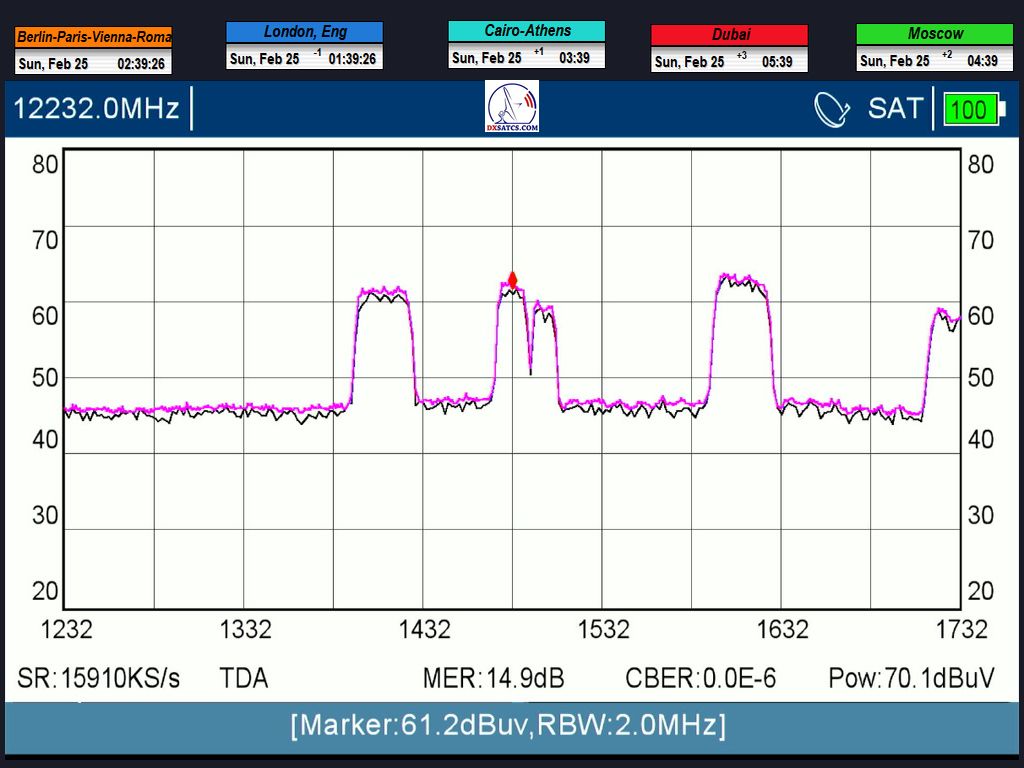Click the DXSATCS.COM logo icon
Screen dimensions: 1024x768
click(512, 108)
